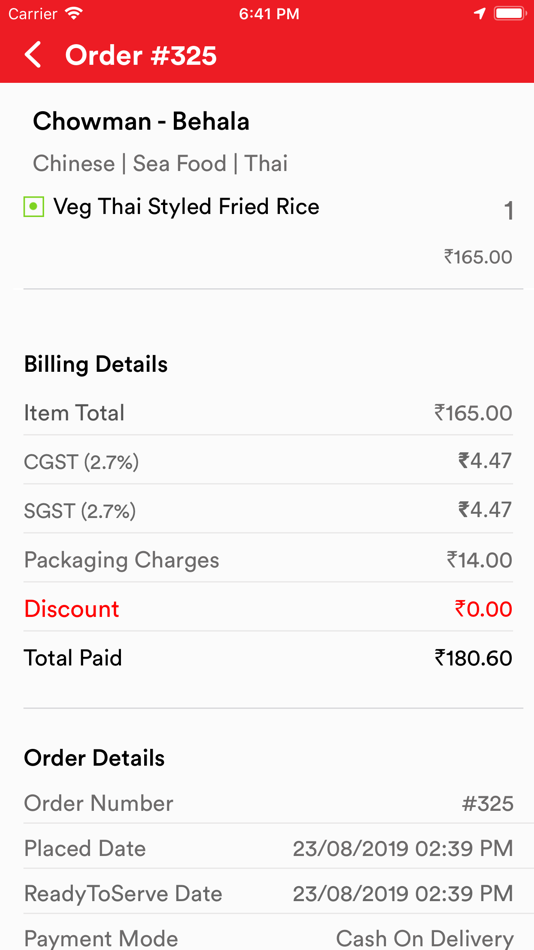Screen dimensions: 534x950
Task: Tap the red Discount row
Action: 268,609
